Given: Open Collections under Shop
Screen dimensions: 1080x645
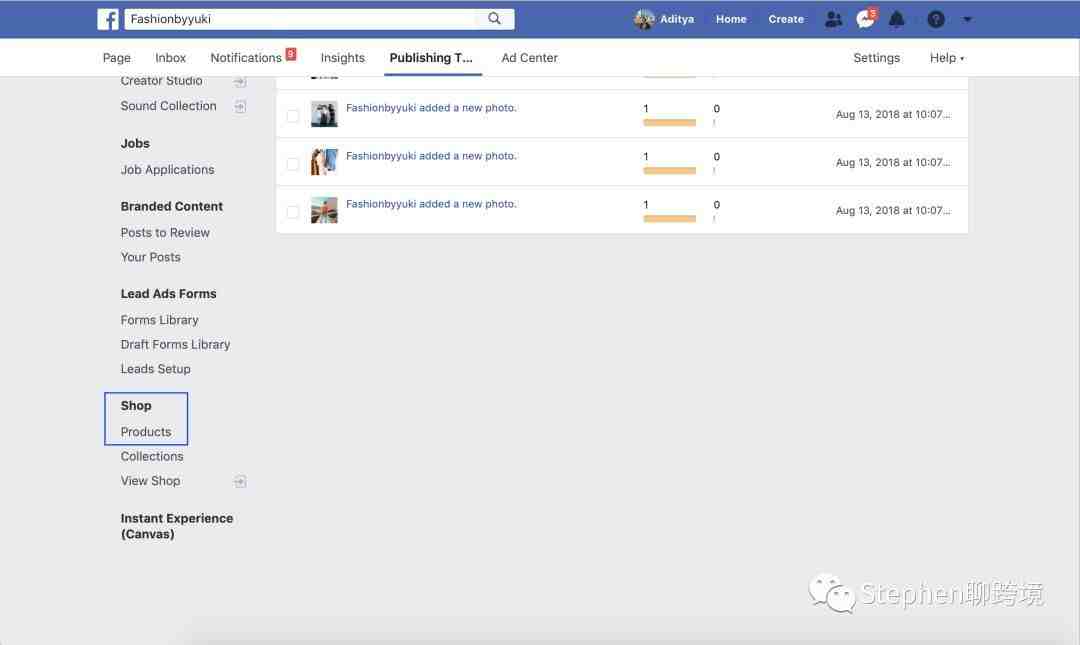Looking at the screenshot, I should click(152, 457).
